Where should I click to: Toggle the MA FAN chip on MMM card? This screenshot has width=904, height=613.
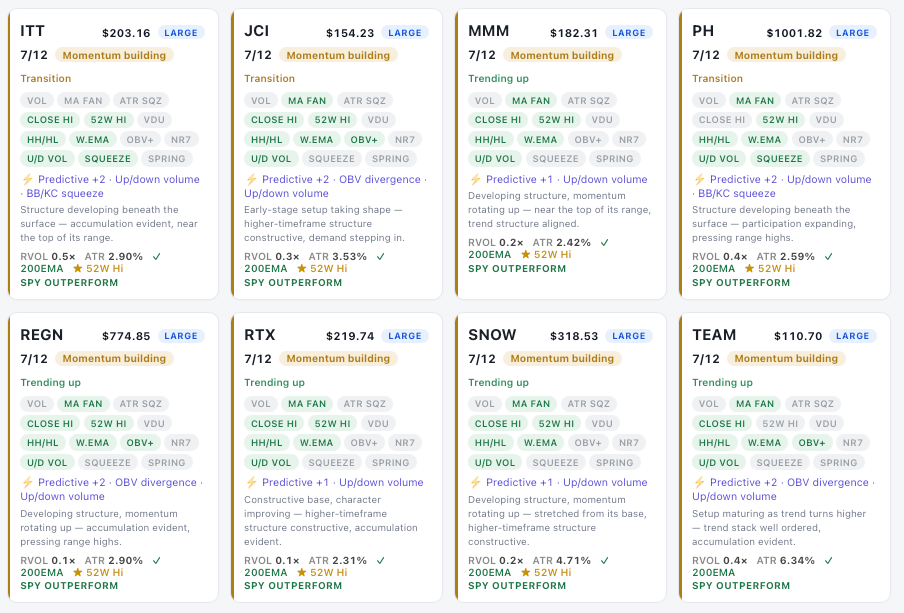pos(531,101)
